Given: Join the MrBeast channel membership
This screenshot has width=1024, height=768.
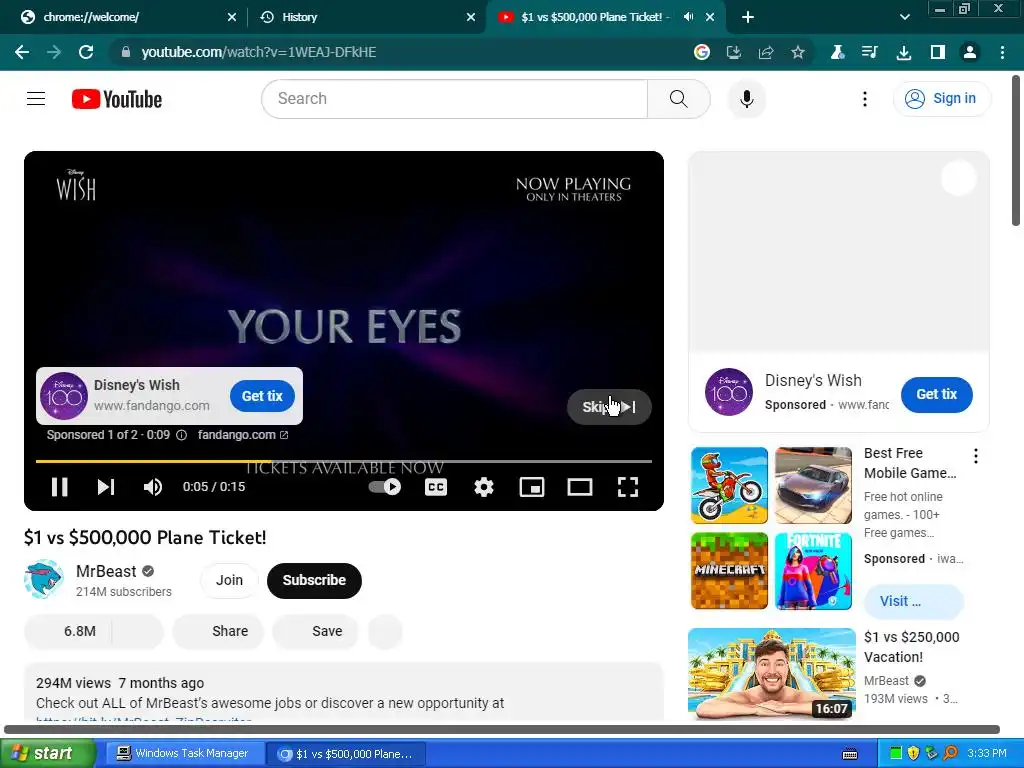Looking at the screenshot, I should (x=229, y=580).
